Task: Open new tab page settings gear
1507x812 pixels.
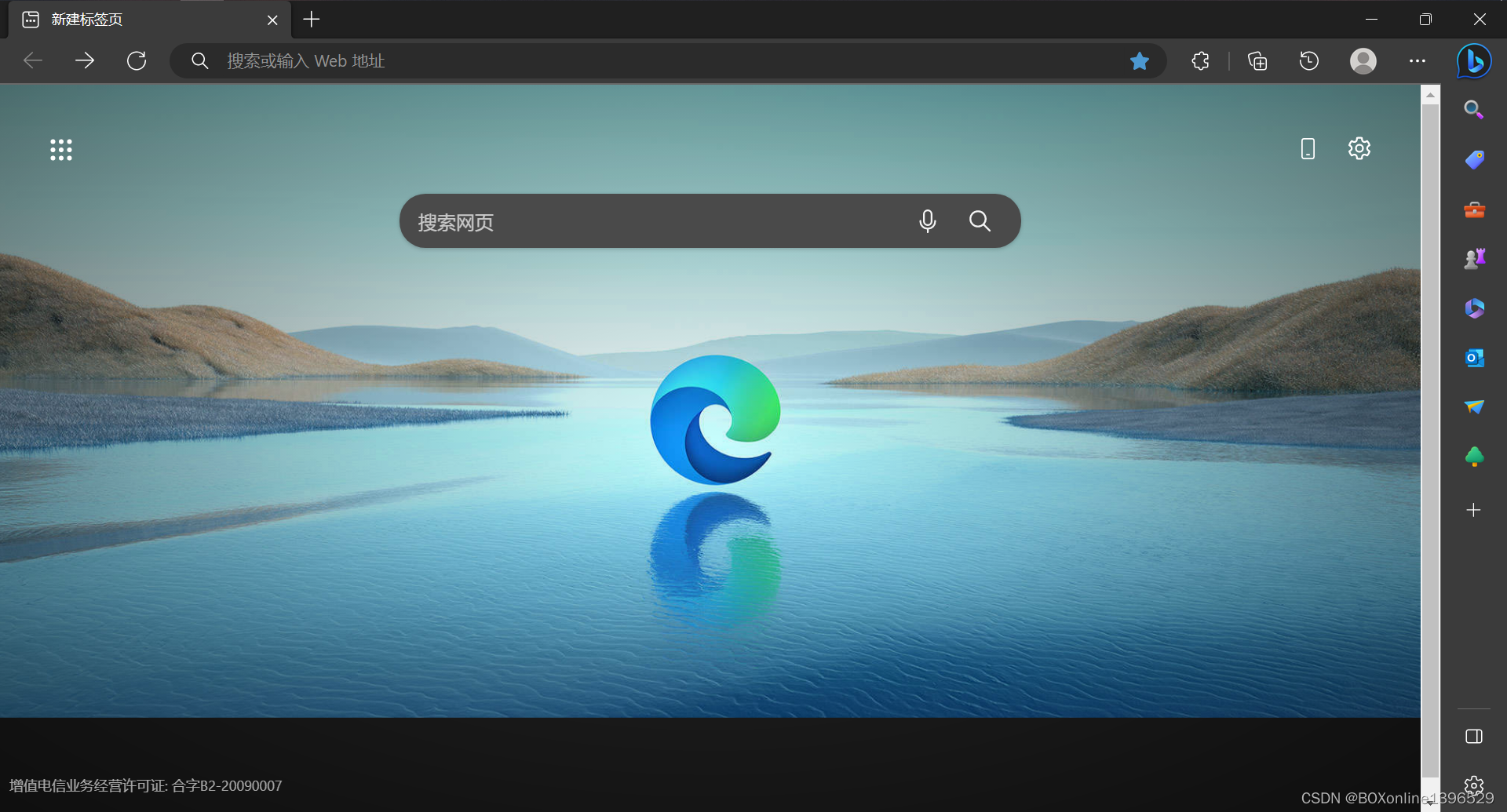Action: (1359, 148)
